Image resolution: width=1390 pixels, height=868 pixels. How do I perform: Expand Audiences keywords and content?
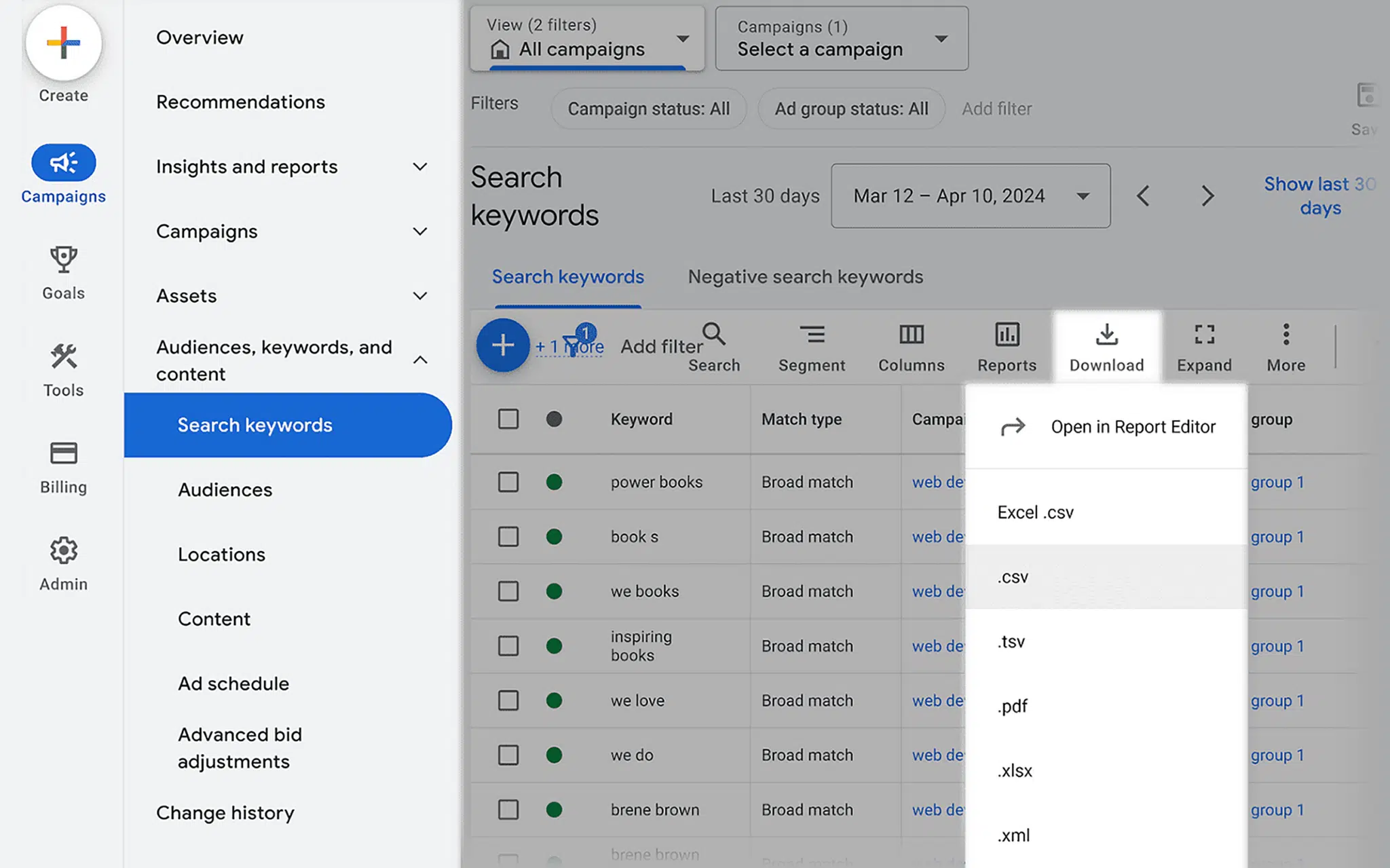click(420, 359)
